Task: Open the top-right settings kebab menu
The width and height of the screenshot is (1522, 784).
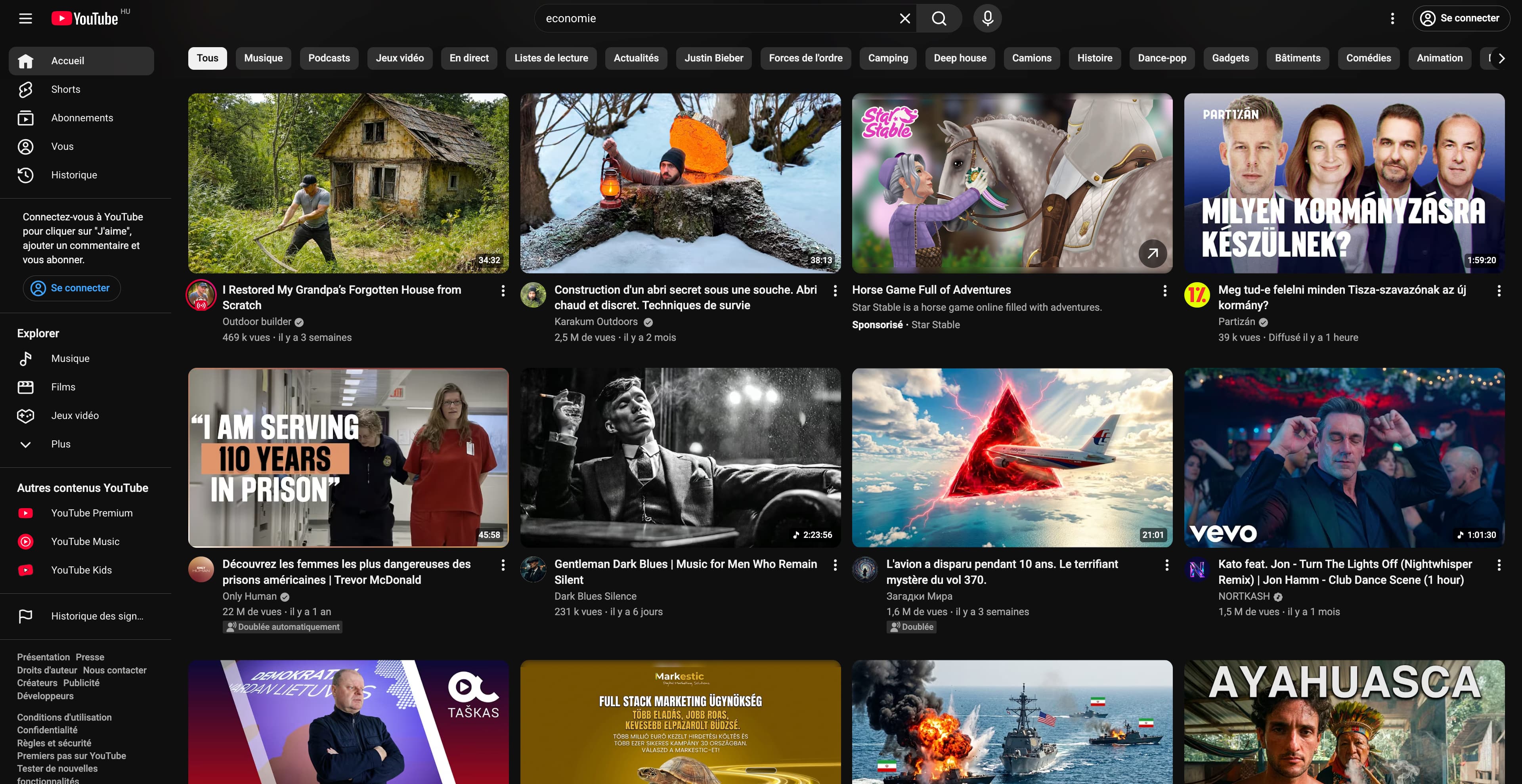Action: (x=1392, y=18)
